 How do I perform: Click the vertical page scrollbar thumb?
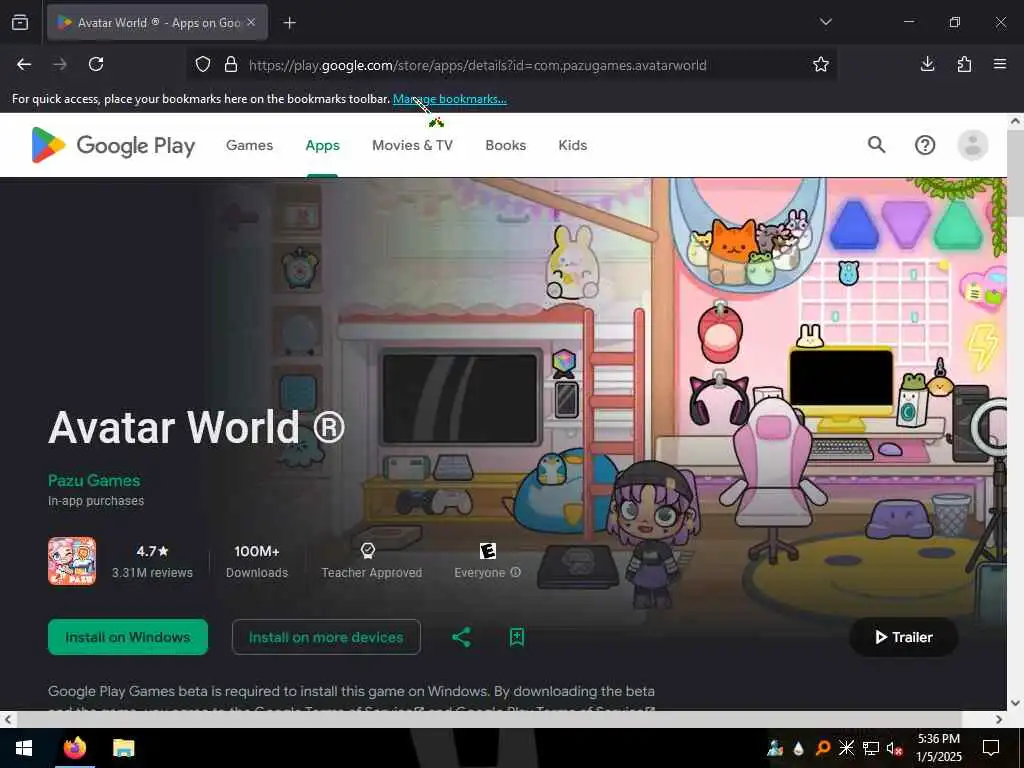[x=1016, y=174]
